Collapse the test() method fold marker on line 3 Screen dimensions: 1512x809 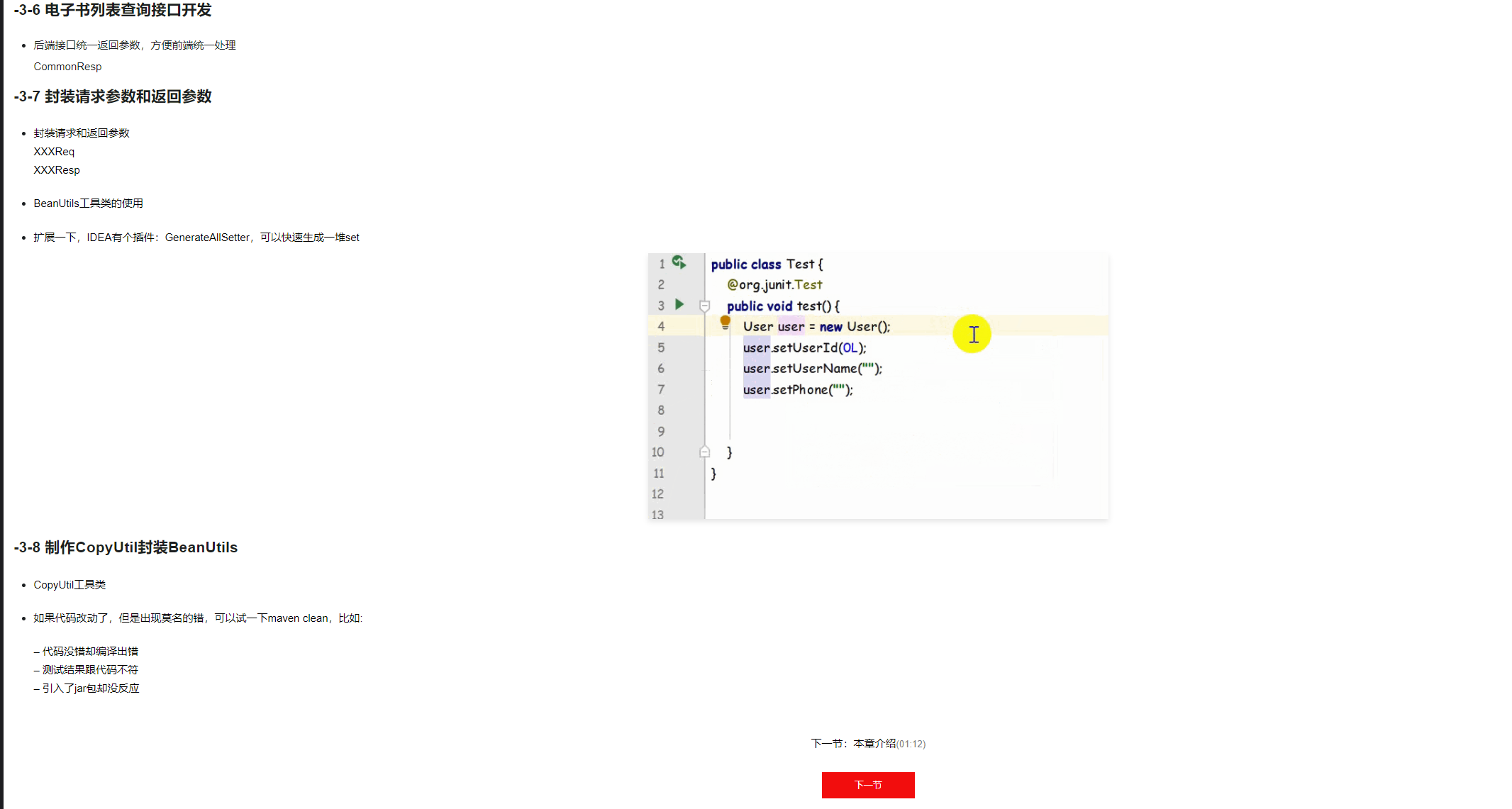tap(704, 306)
